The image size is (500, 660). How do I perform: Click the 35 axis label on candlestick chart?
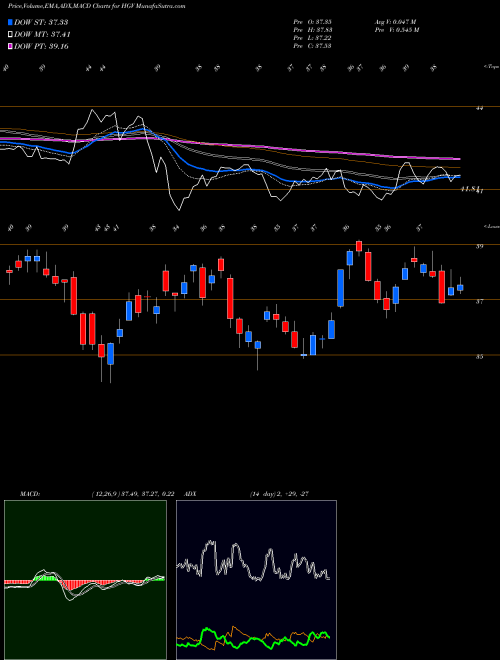479,357
